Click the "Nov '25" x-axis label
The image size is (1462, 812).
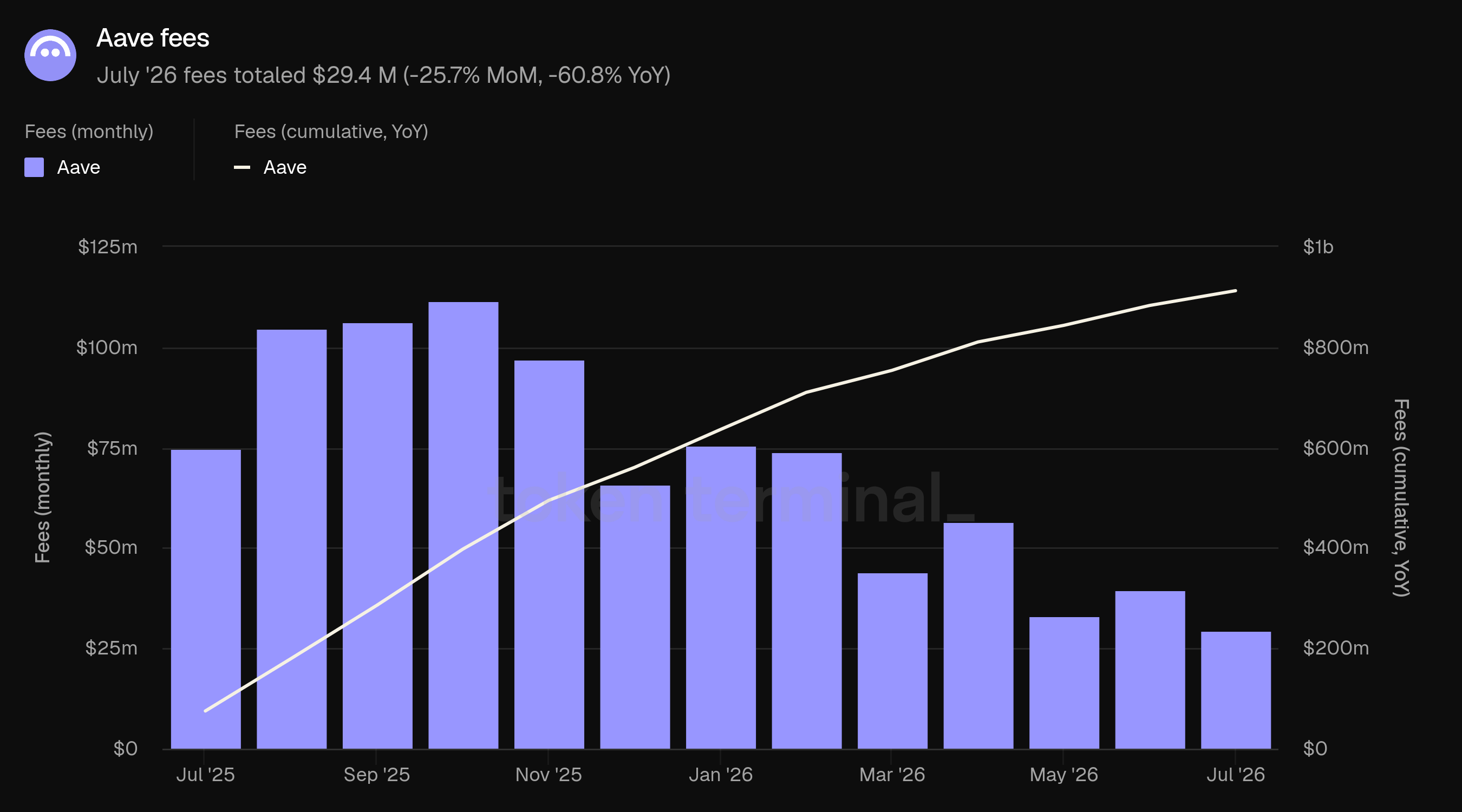coord(548,775)
